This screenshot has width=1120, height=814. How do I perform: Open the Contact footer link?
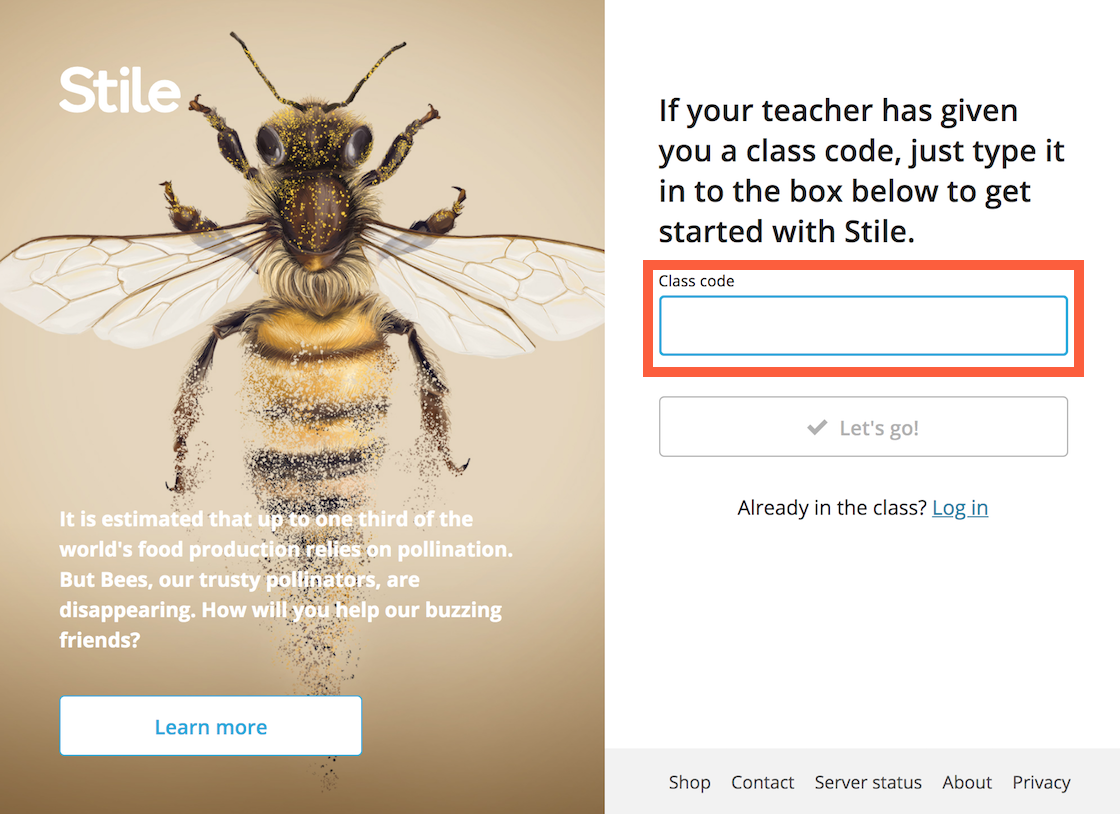pyautogui.click(x=762, y=783)
